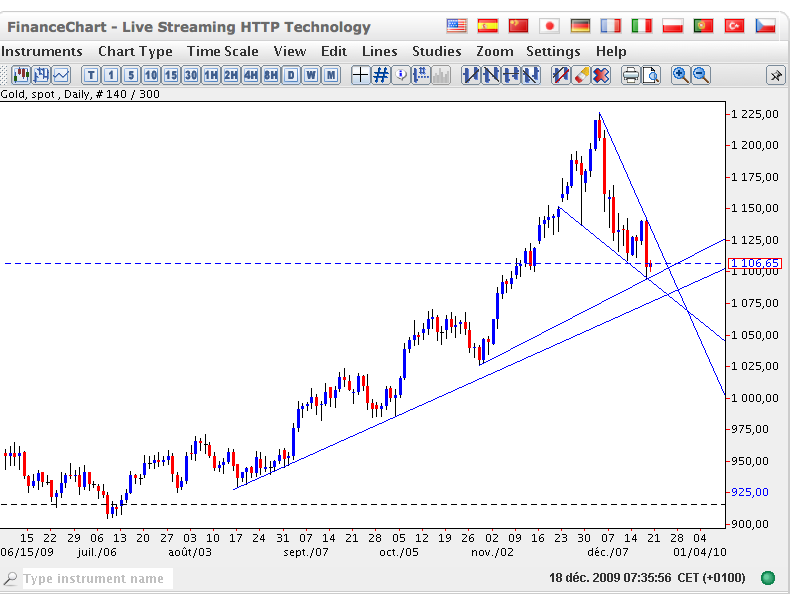The height and width of the screenshot is (598, 797).
Task: Open the search magnifier dropdown at bottom left
Action: pyautogui.click(x=11, y=579)
